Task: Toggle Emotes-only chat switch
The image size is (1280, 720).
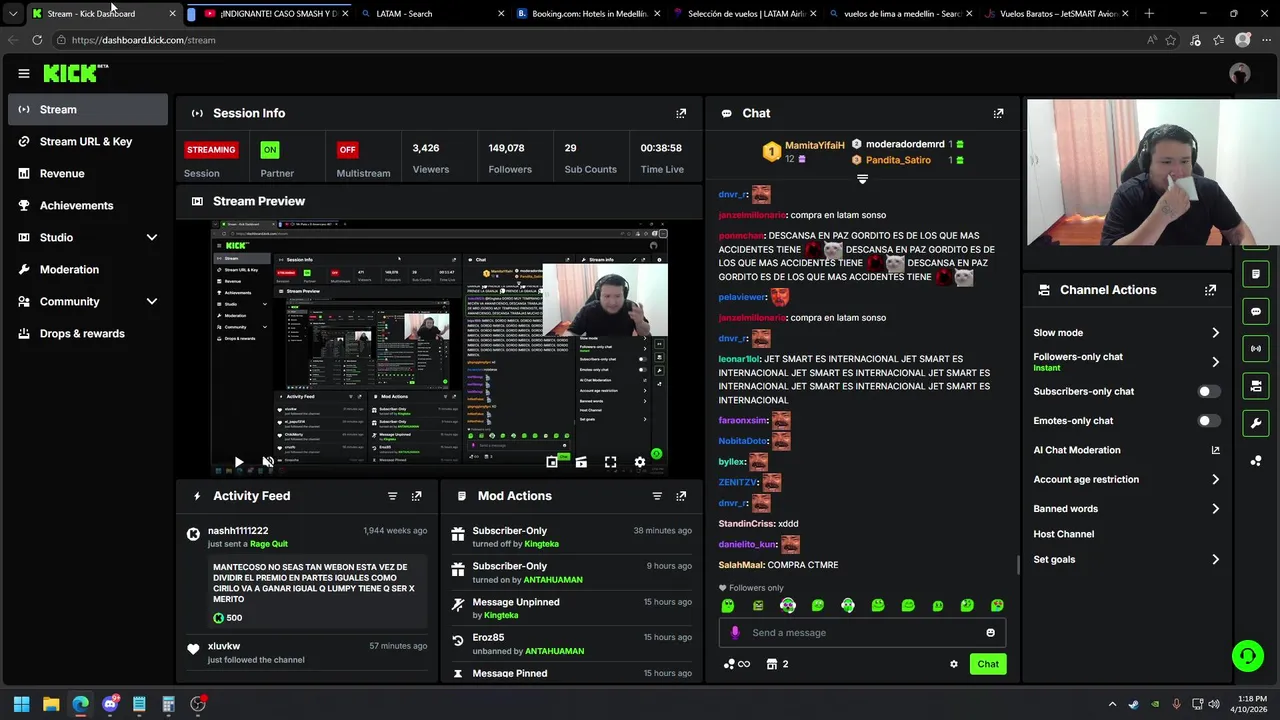Action: [x=1209, y=421]
